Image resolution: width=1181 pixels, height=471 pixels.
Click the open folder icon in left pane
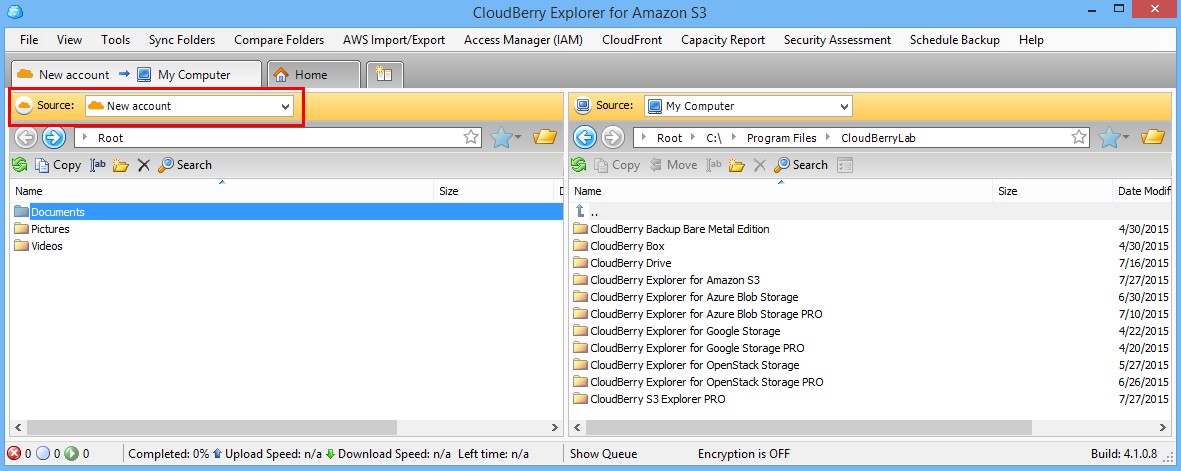pos(545,136)
